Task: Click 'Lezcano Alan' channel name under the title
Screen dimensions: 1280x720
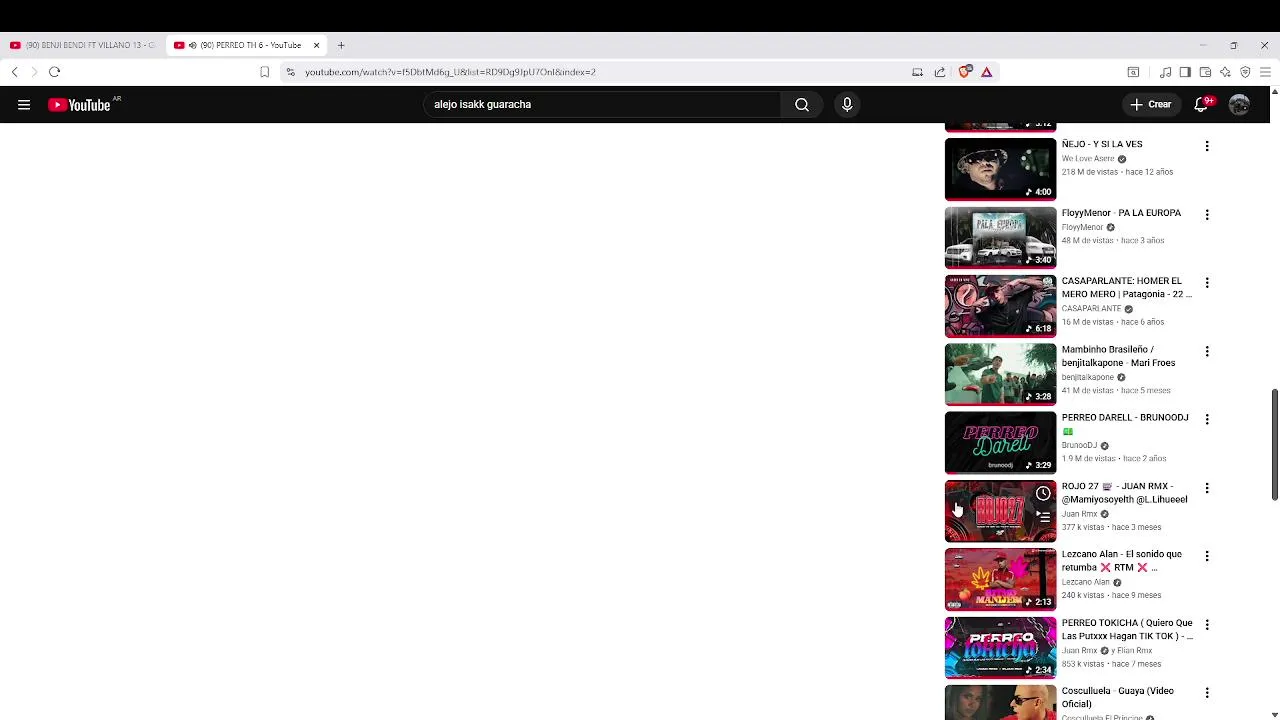Action: click(1086, 583)
